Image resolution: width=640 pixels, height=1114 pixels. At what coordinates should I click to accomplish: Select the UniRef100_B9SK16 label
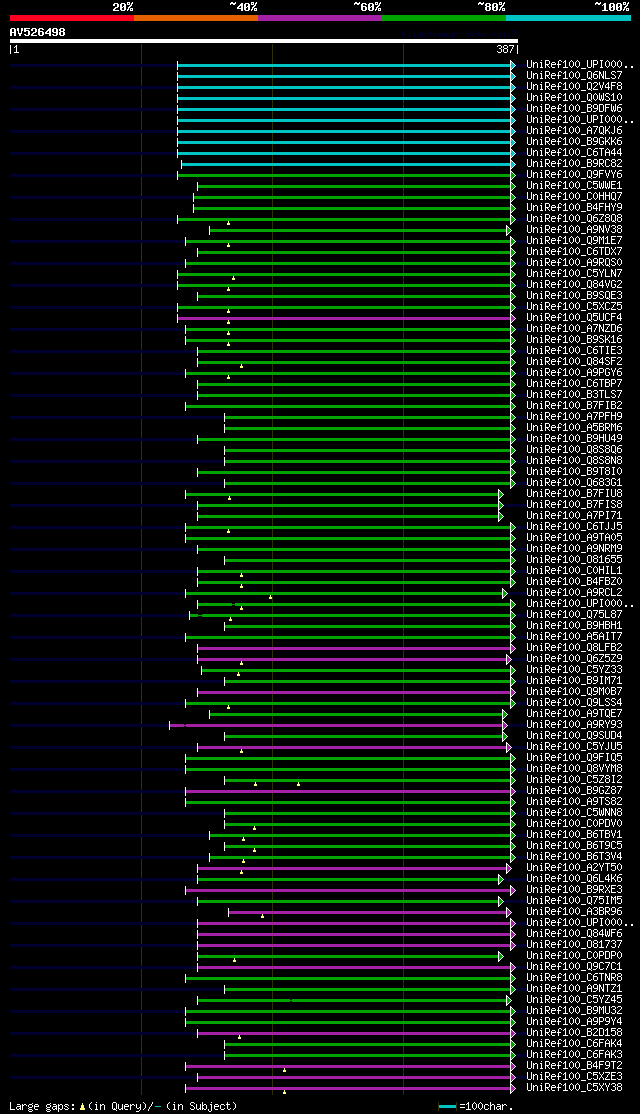point(575,340)
